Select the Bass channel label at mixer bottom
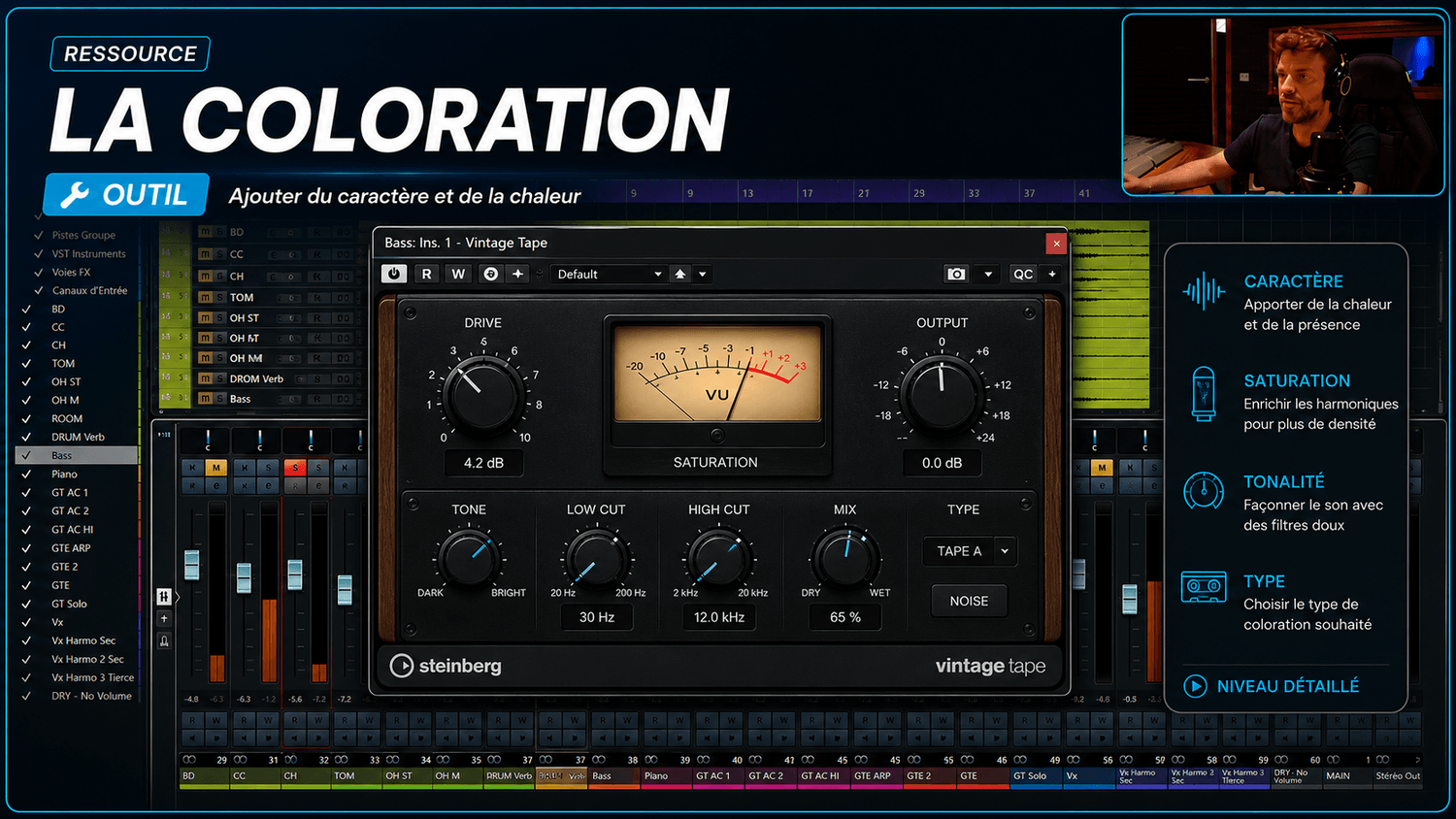 pyautogui.click(x=614, y=776)
